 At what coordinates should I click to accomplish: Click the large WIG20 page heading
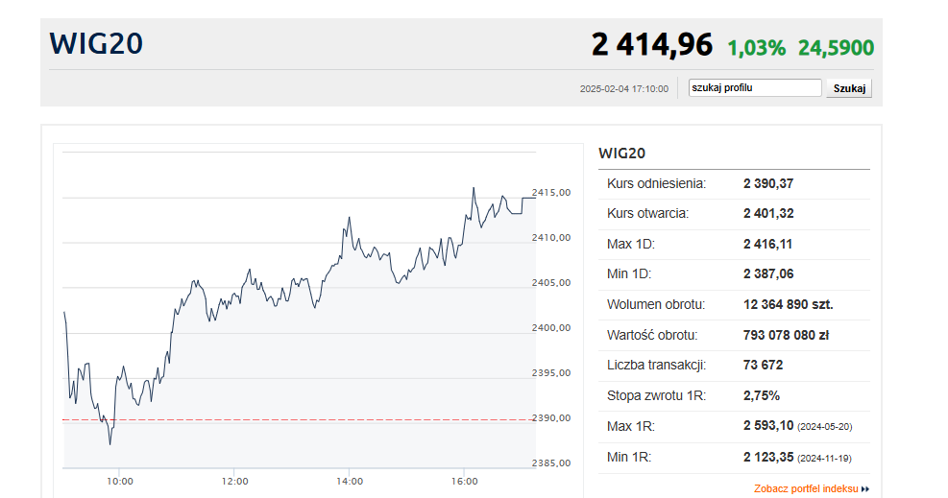tap(96, 44)
